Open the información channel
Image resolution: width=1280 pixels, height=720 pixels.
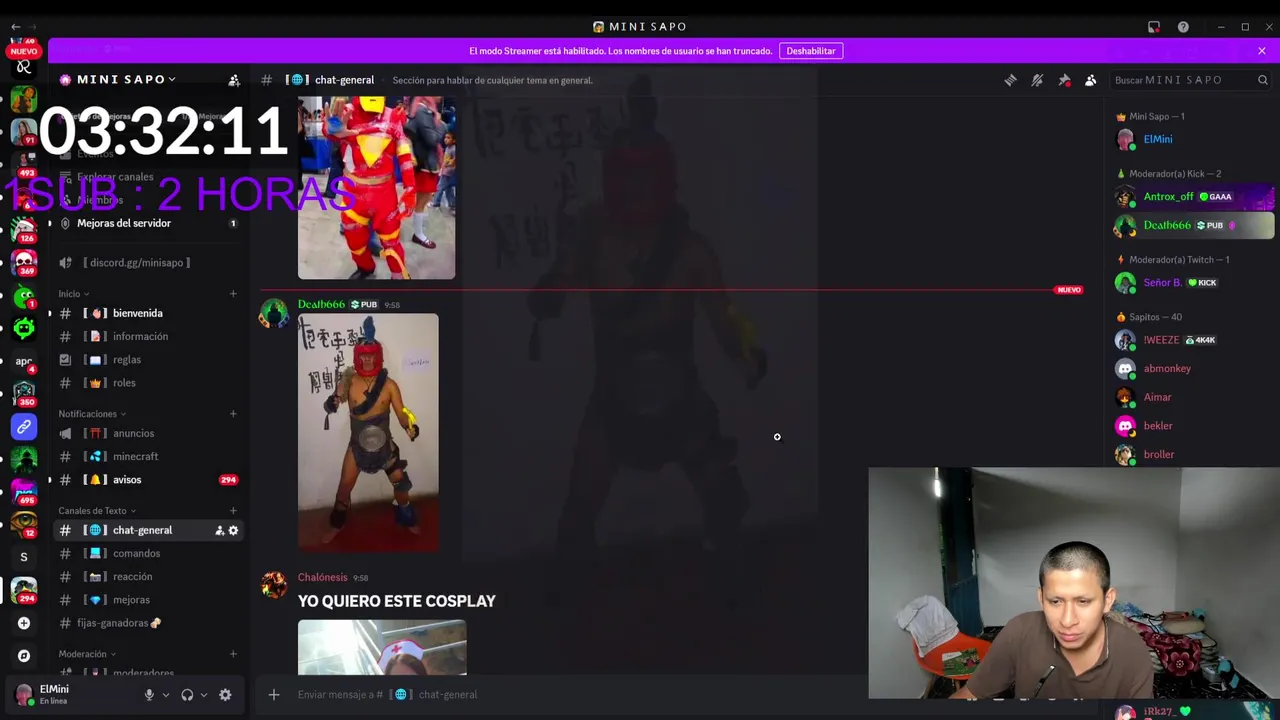(x=140, y=336)
